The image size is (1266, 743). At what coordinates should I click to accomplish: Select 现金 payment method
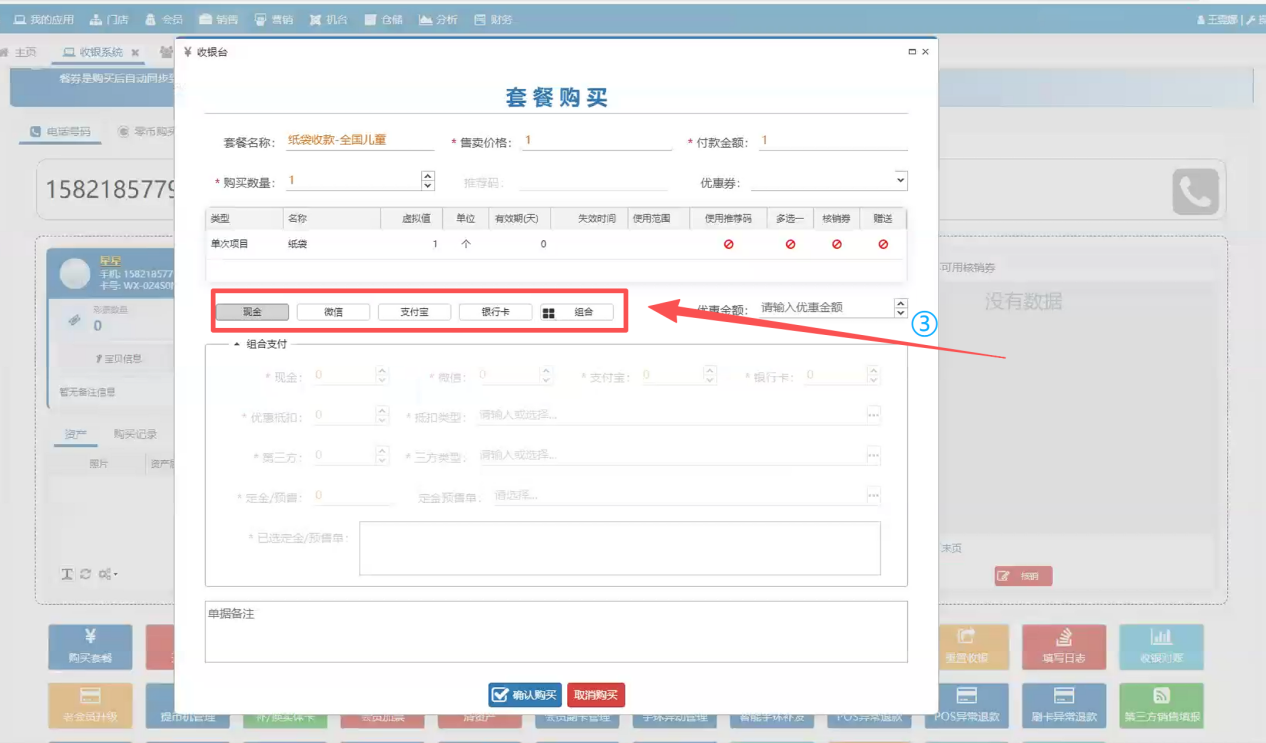[x=252, y=312]
